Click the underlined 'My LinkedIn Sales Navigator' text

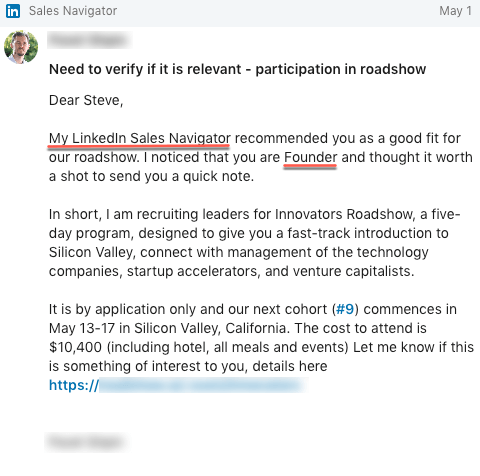click(x=140, y=139)
